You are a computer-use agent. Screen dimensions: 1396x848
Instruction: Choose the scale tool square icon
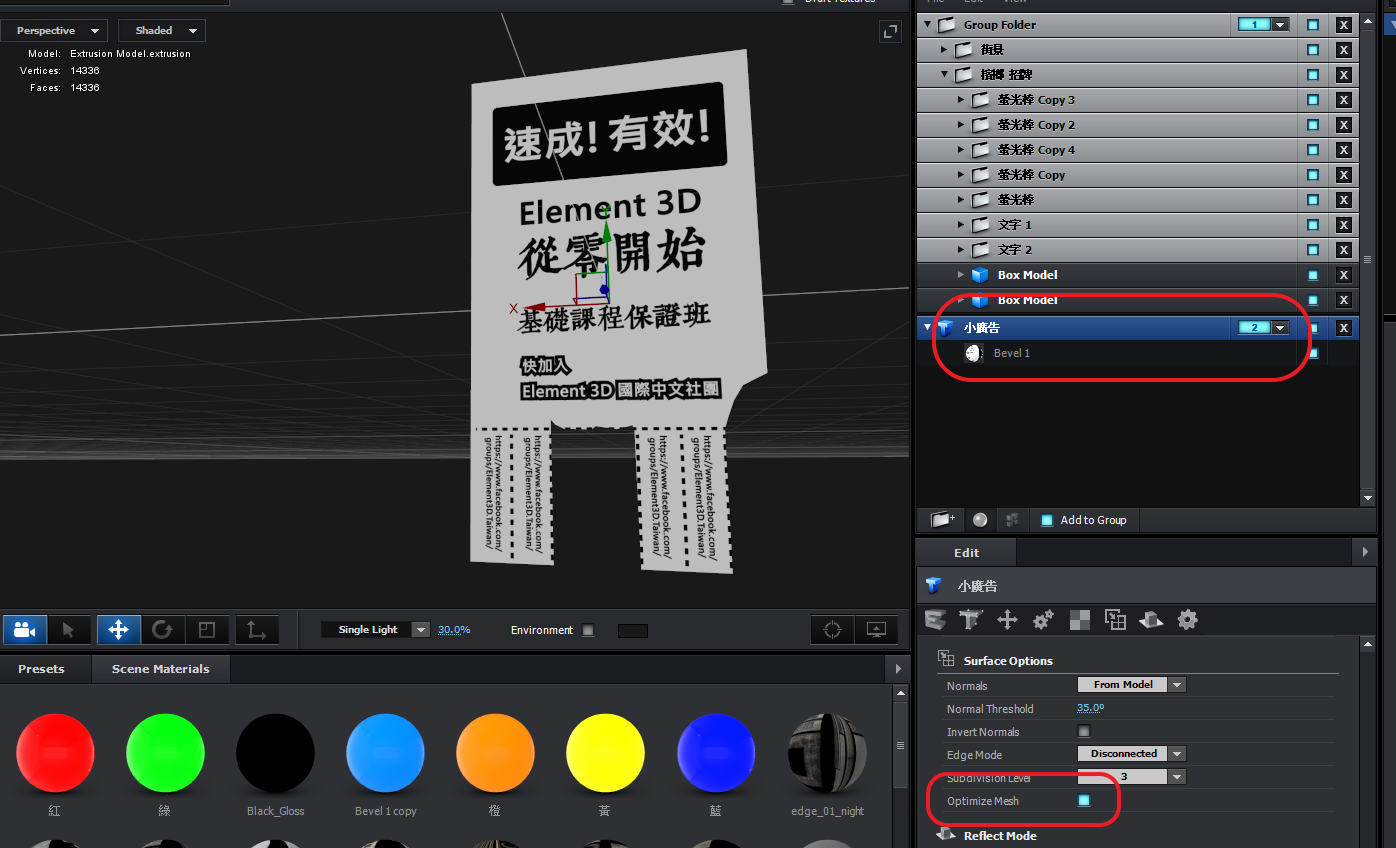(207, 630)
